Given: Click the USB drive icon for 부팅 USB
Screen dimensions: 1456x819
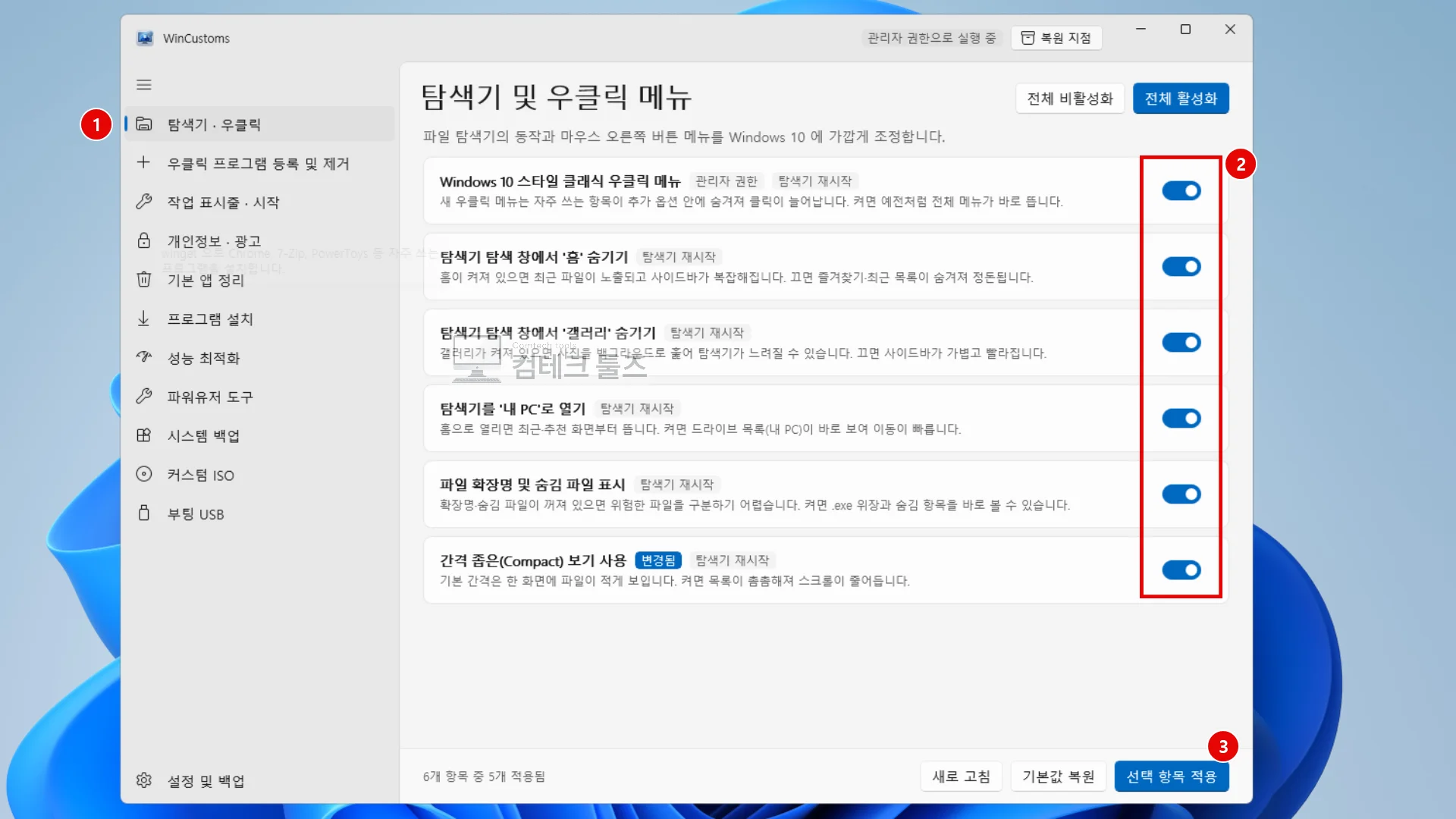Looking at the screenshot, I should 143,513.
